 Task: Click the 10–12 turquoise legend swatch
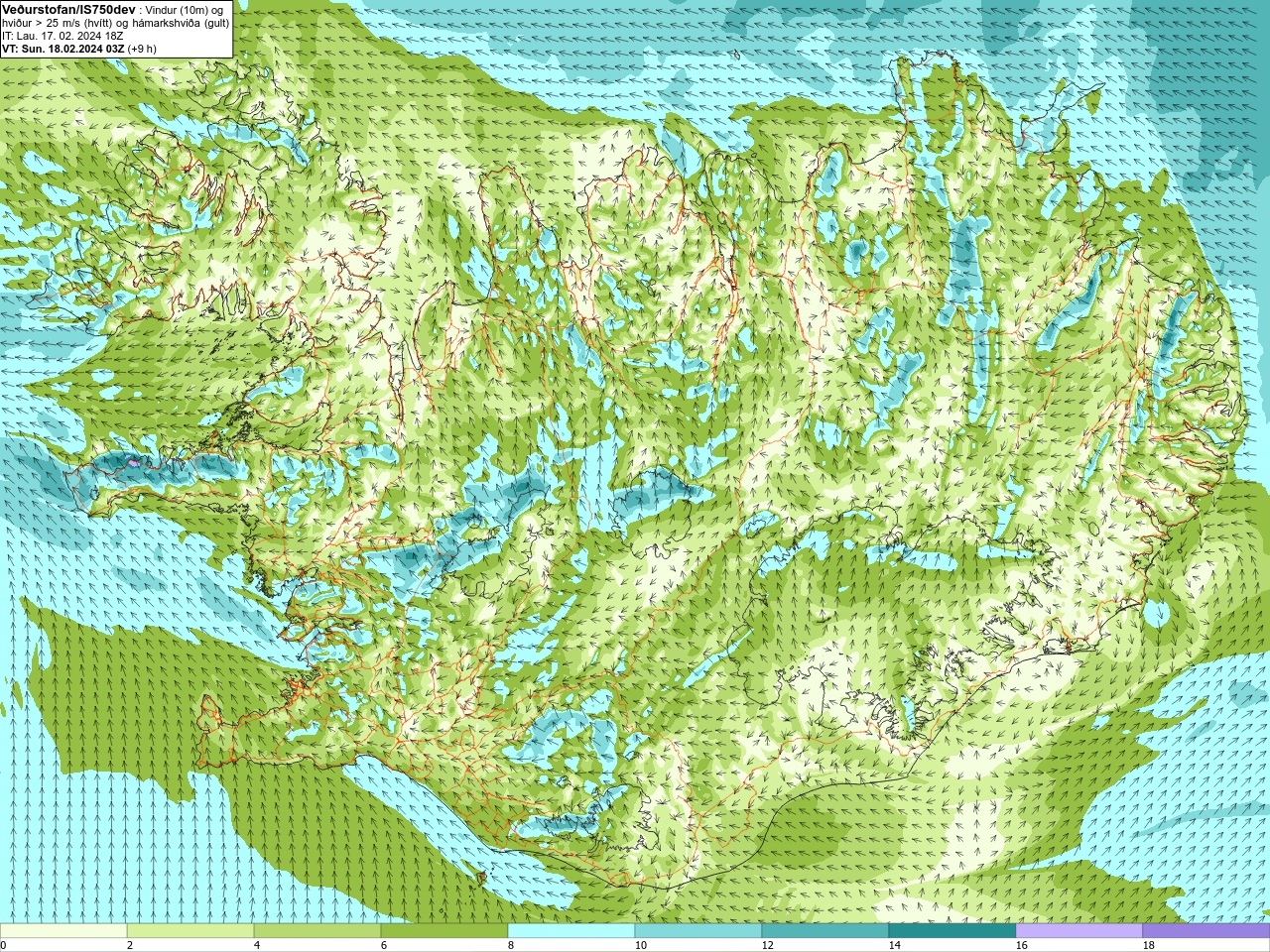698,931
